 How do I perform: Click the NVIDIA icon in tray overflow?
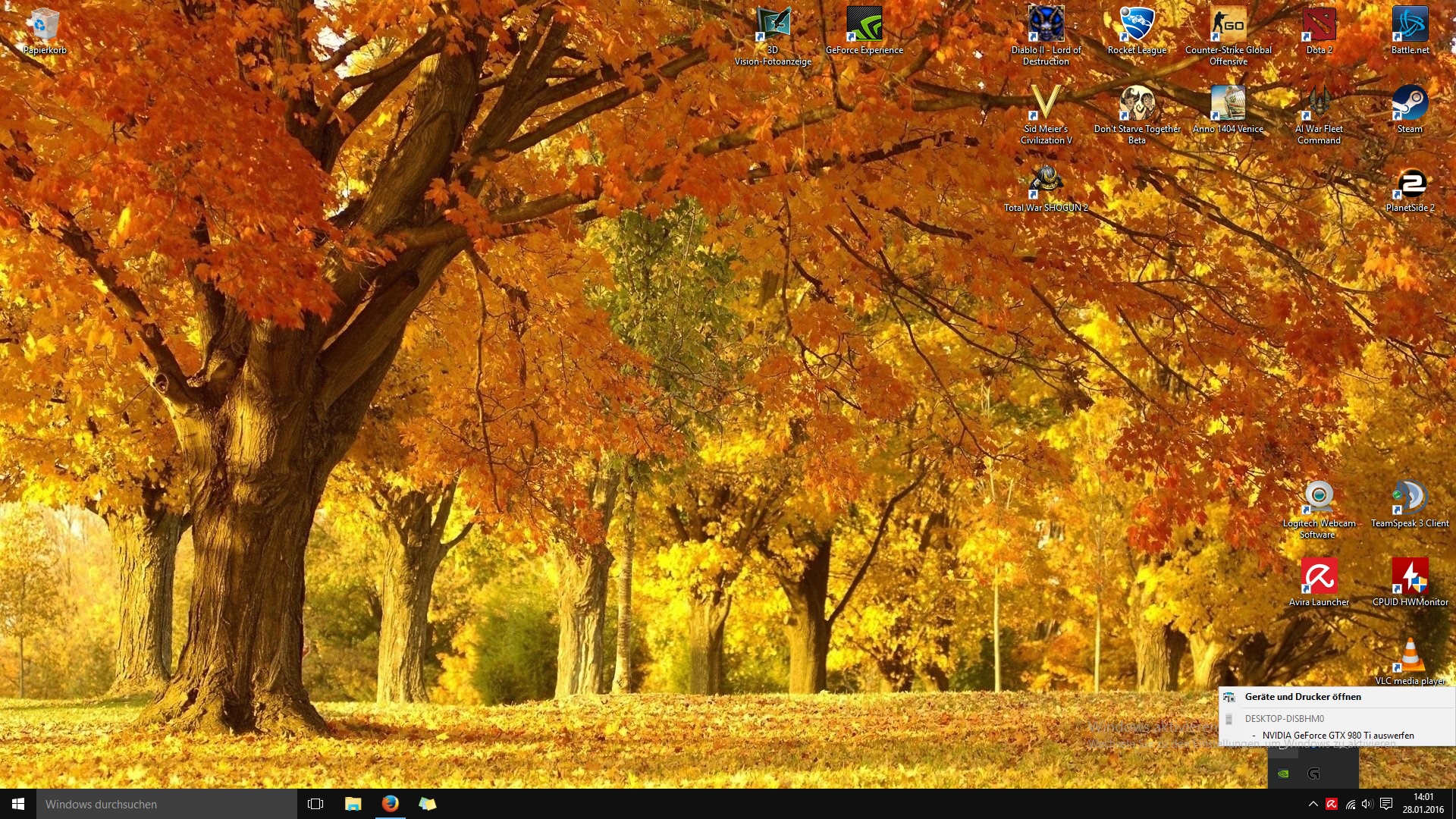pos(1283,773)
